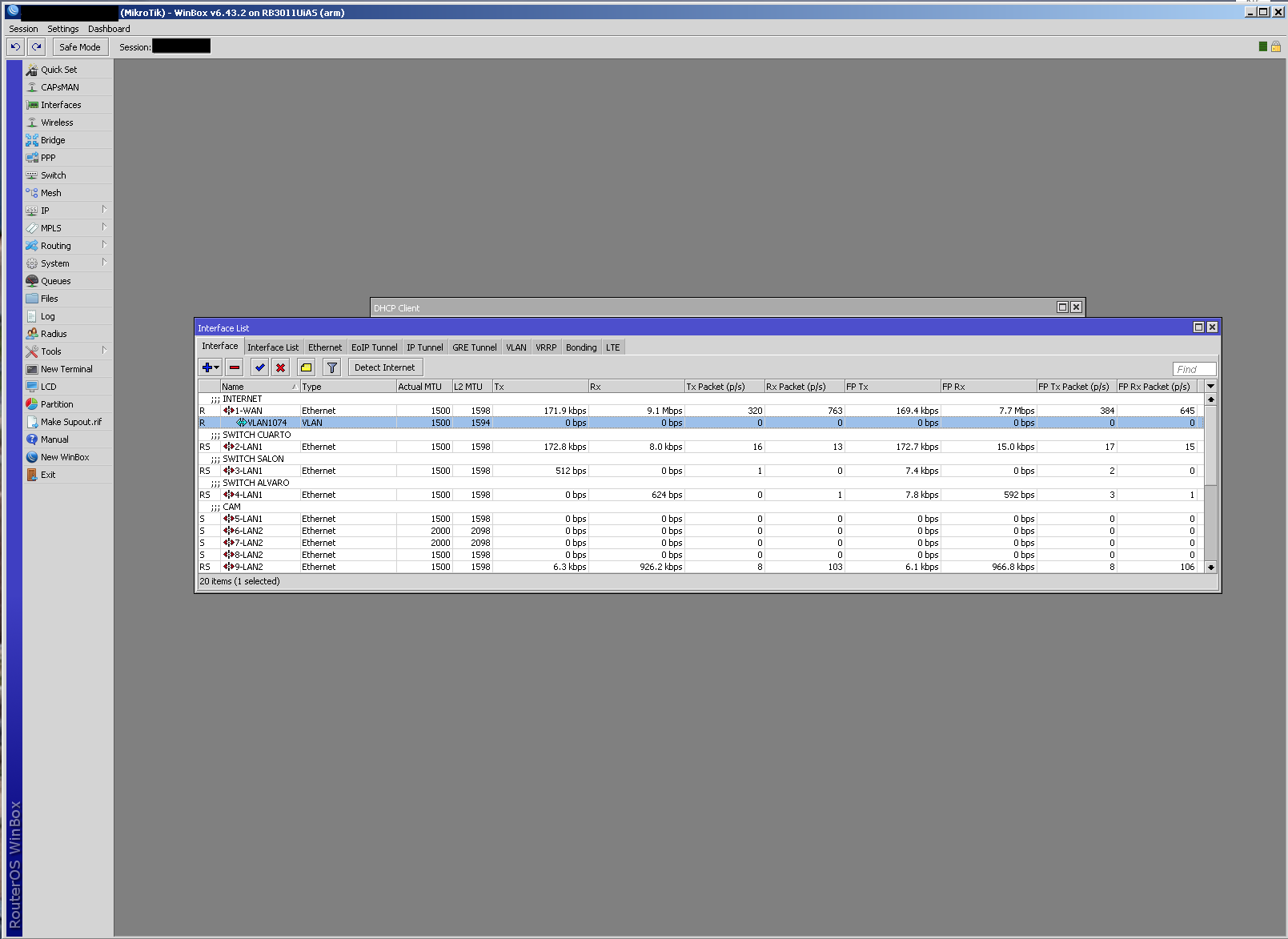Open Switch in the sidebar
Viewport: 1288px width, 939px height.
click(68, 175)
